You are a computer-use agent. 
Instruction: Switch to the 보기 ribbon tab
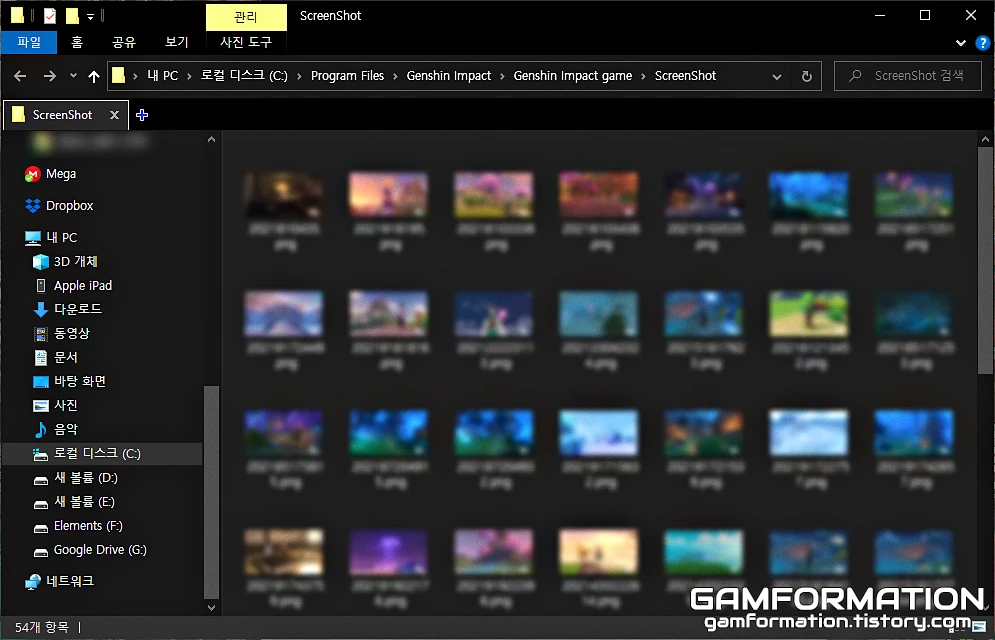[176, 42]
